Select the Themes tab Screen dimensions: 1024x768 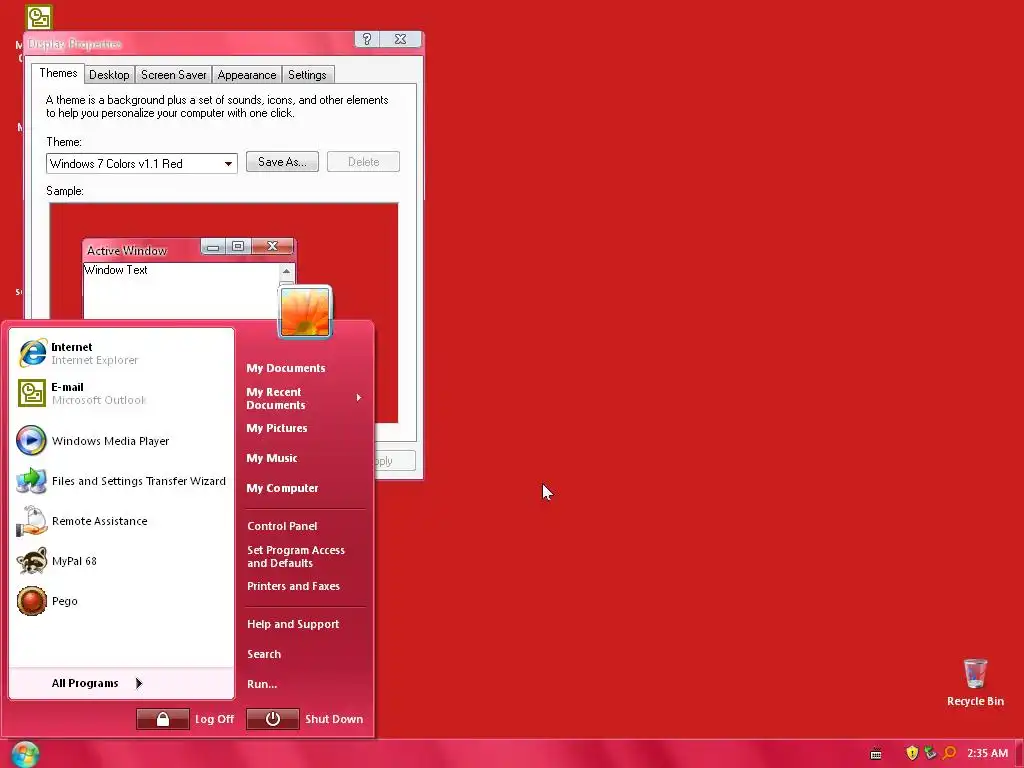[x=58, y=73]
